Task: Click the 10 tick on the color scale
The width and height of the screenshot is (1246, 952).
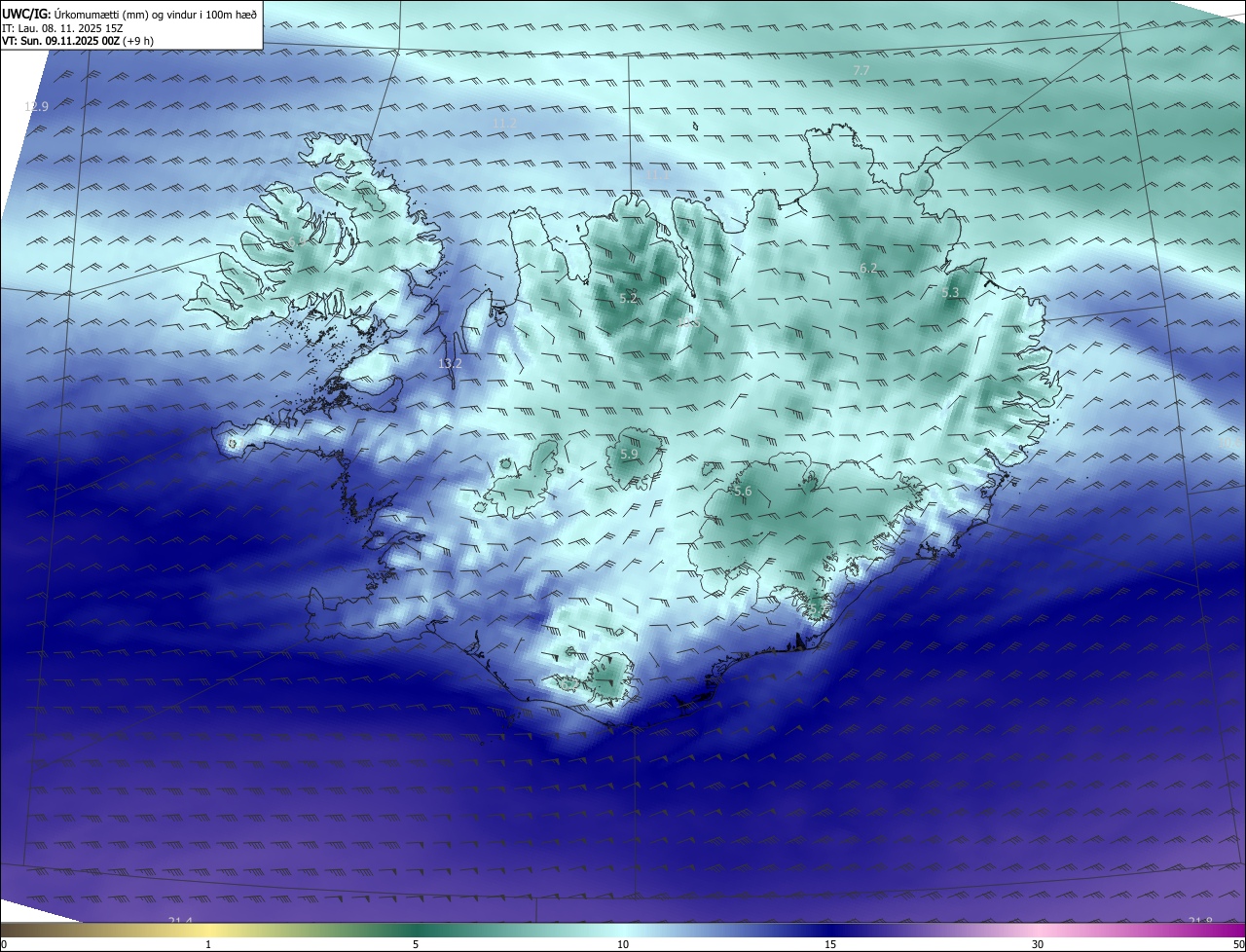Action: pyautogui.click(x=623, y=944)
